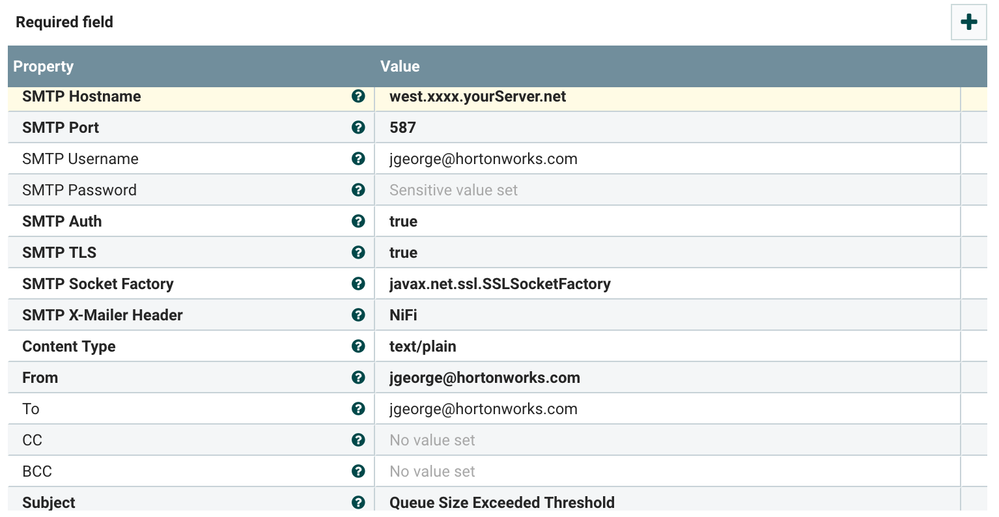Click help icon beside the CC property
Image resolution: width=999 pixels, height=517 pixels.
(358, 440)
